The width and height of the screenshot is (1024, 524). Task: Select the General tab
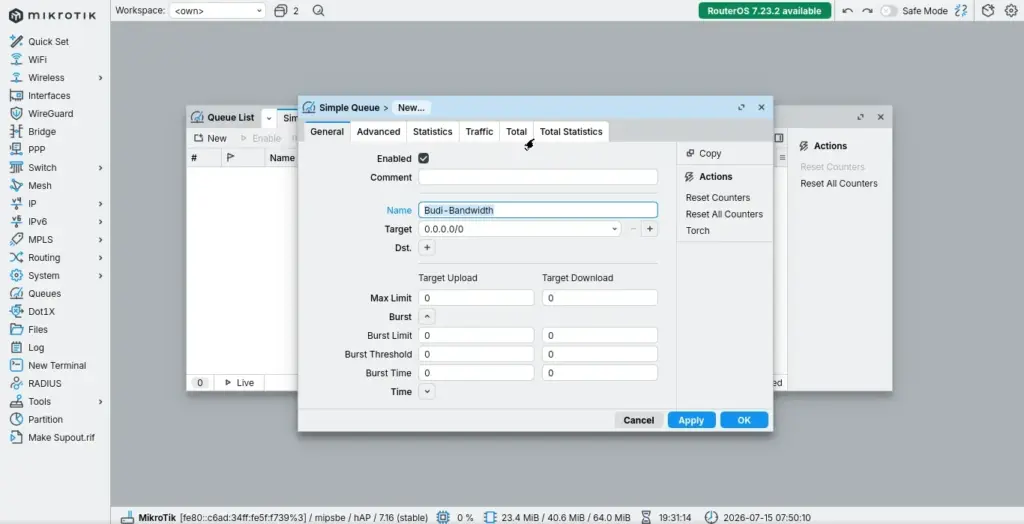point(327,131)
